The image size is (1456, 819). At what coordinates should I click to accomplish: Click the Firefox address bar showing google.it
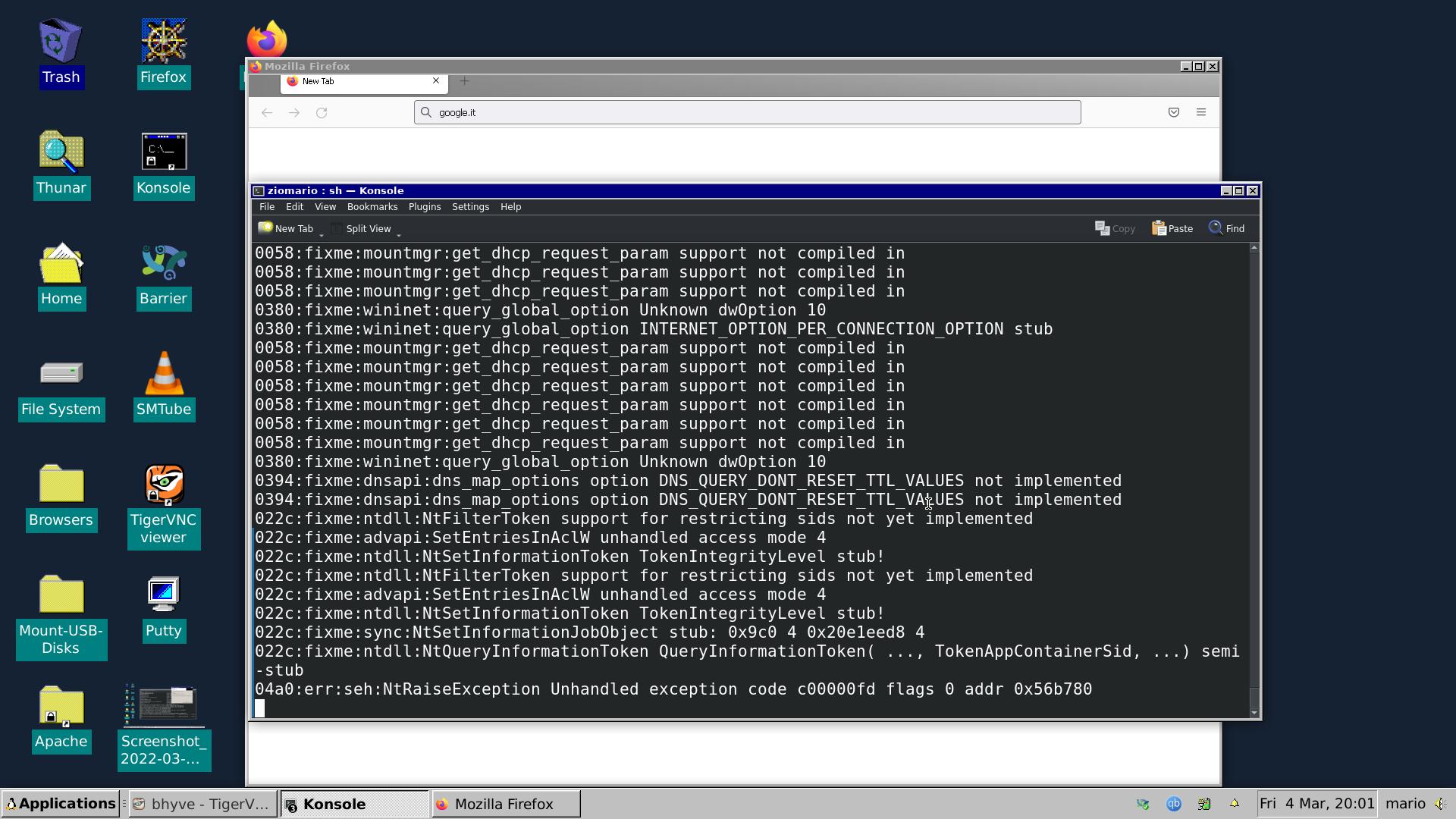(747, 112)
